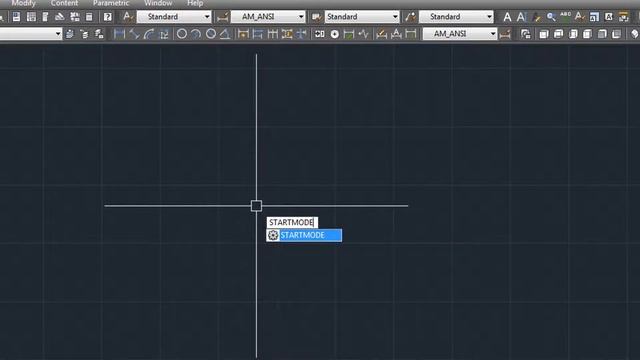
Task: Select the Single Line Text tool
Action: pos(521,17)
